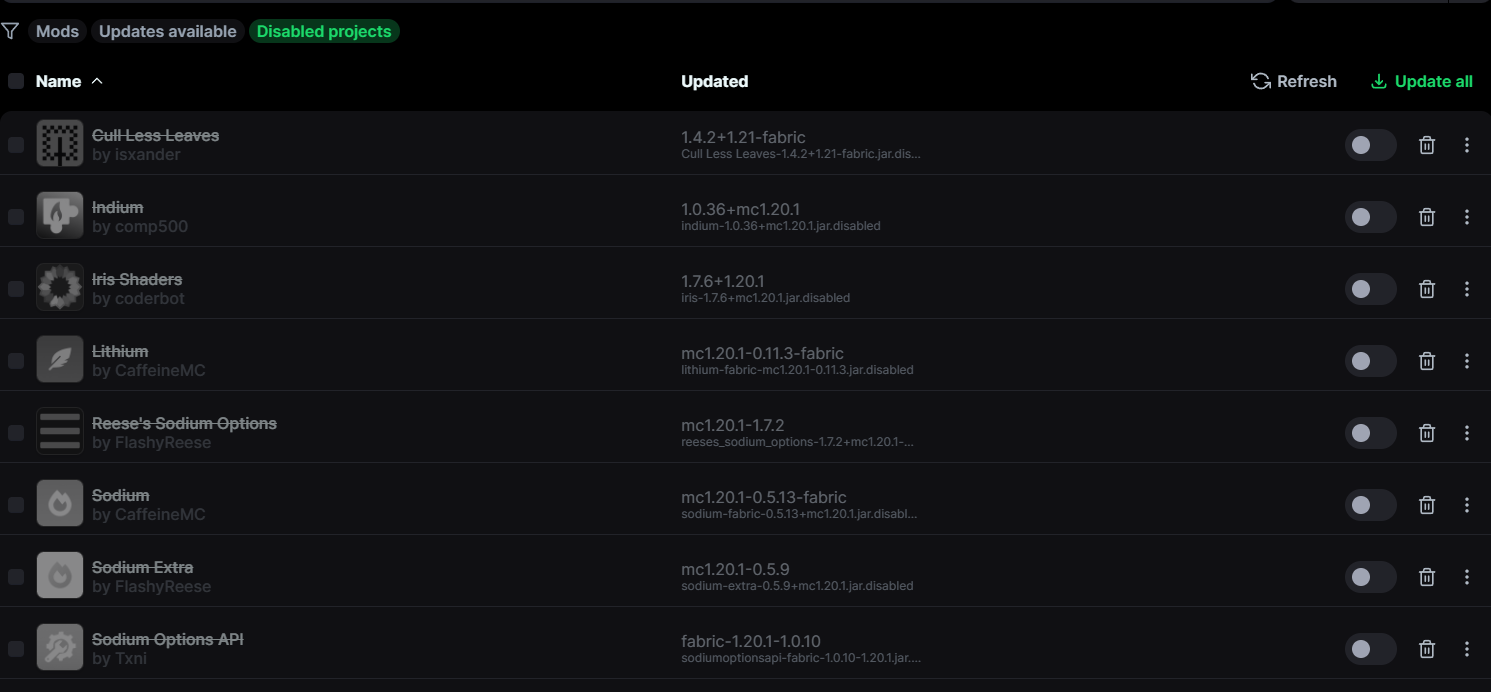Check the Iris Shaders row checkbox
The width and height of the screenshot is (1491, 692).
pos(16,289)
